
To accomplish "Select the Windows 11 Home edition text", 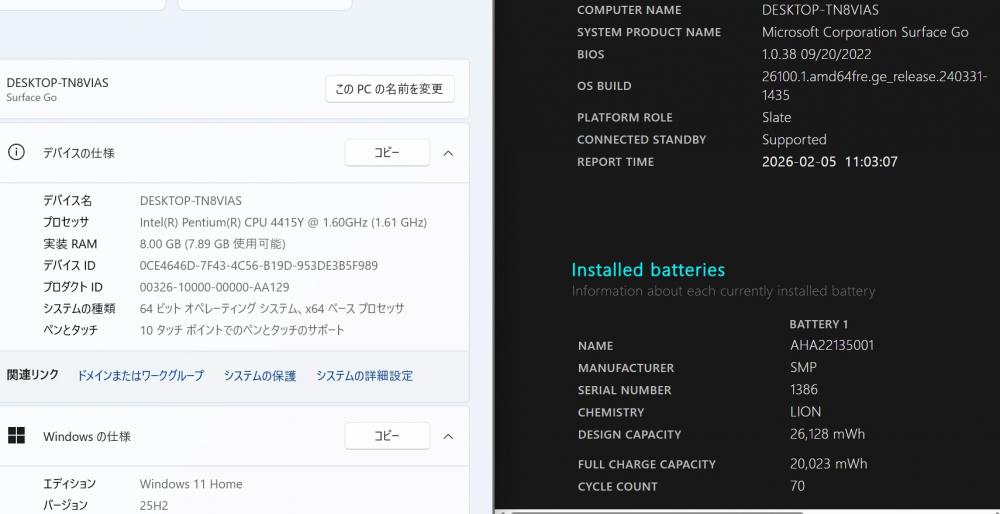I will point(191,484).
